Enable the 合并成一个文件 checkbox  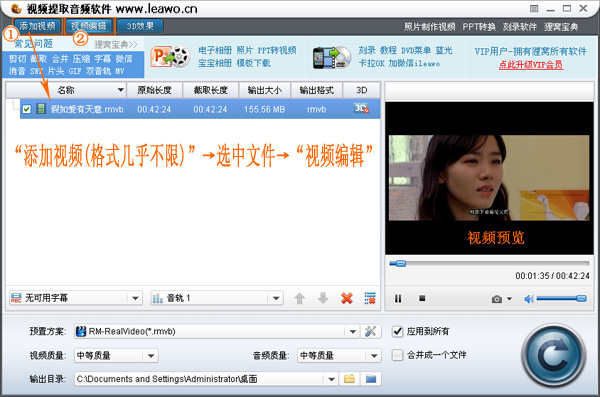point(398,355)
